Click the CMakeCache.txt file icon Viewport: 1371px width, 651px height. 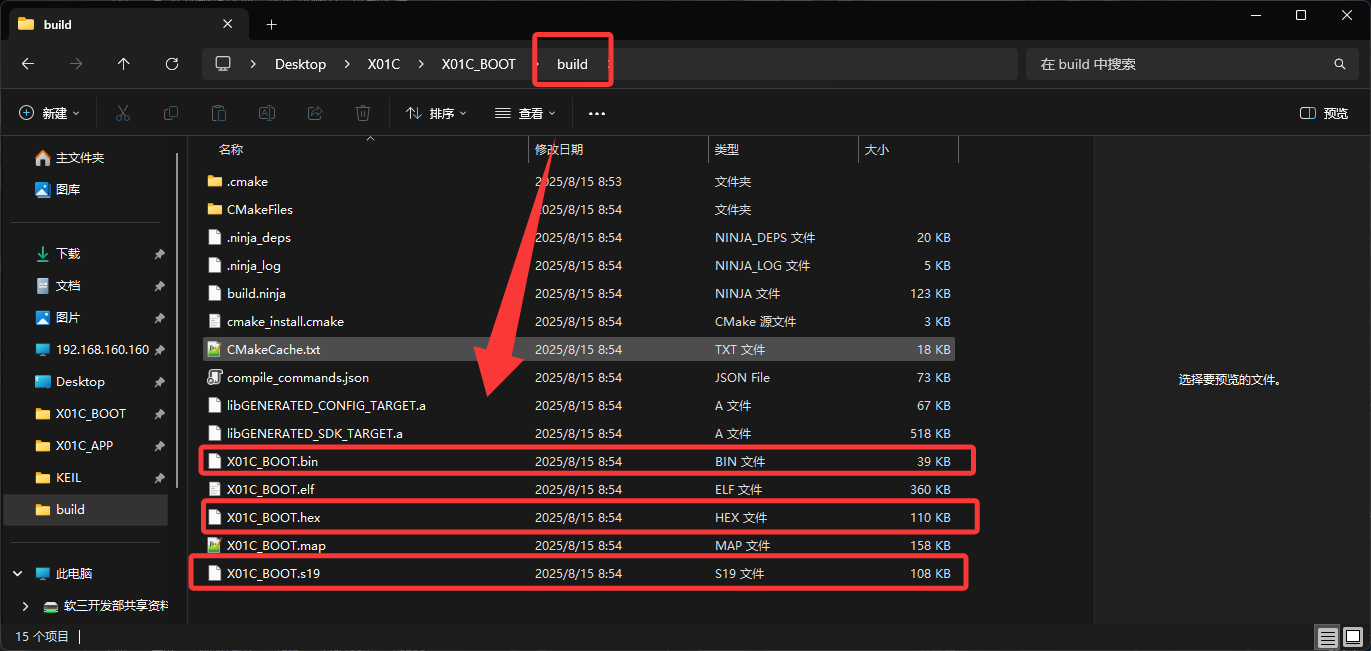click(x=214, y=350)
